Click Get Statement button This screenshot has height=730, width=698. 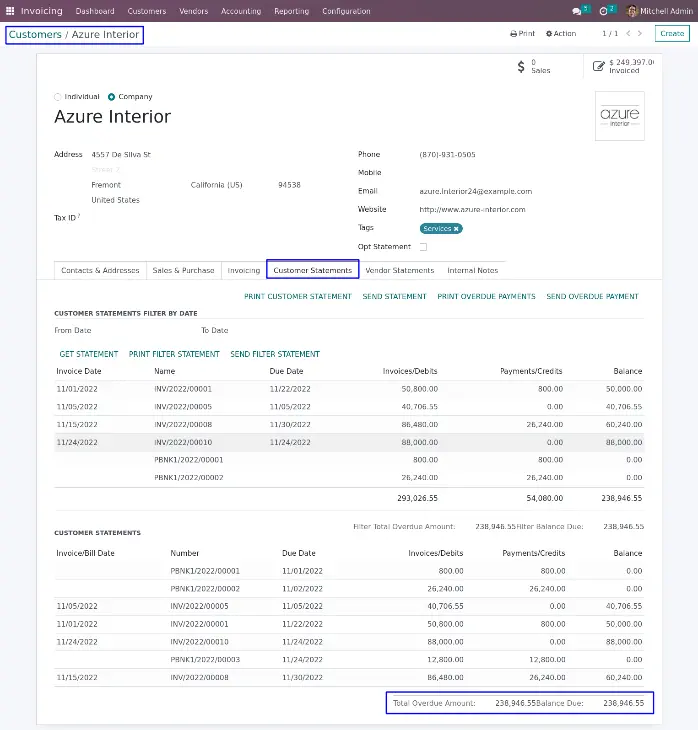tap(88, 354)
